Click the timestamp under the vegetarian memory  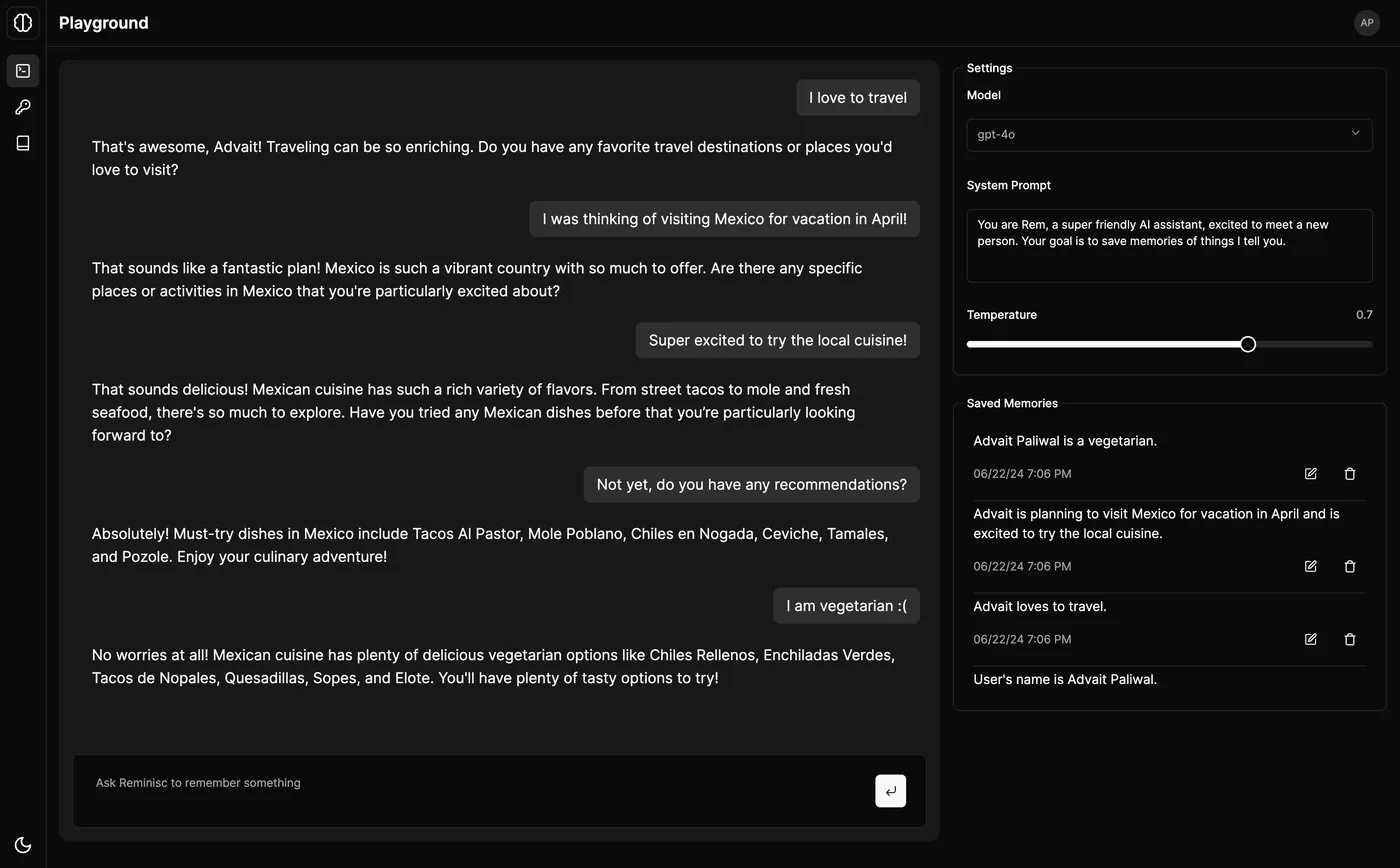1022,473
